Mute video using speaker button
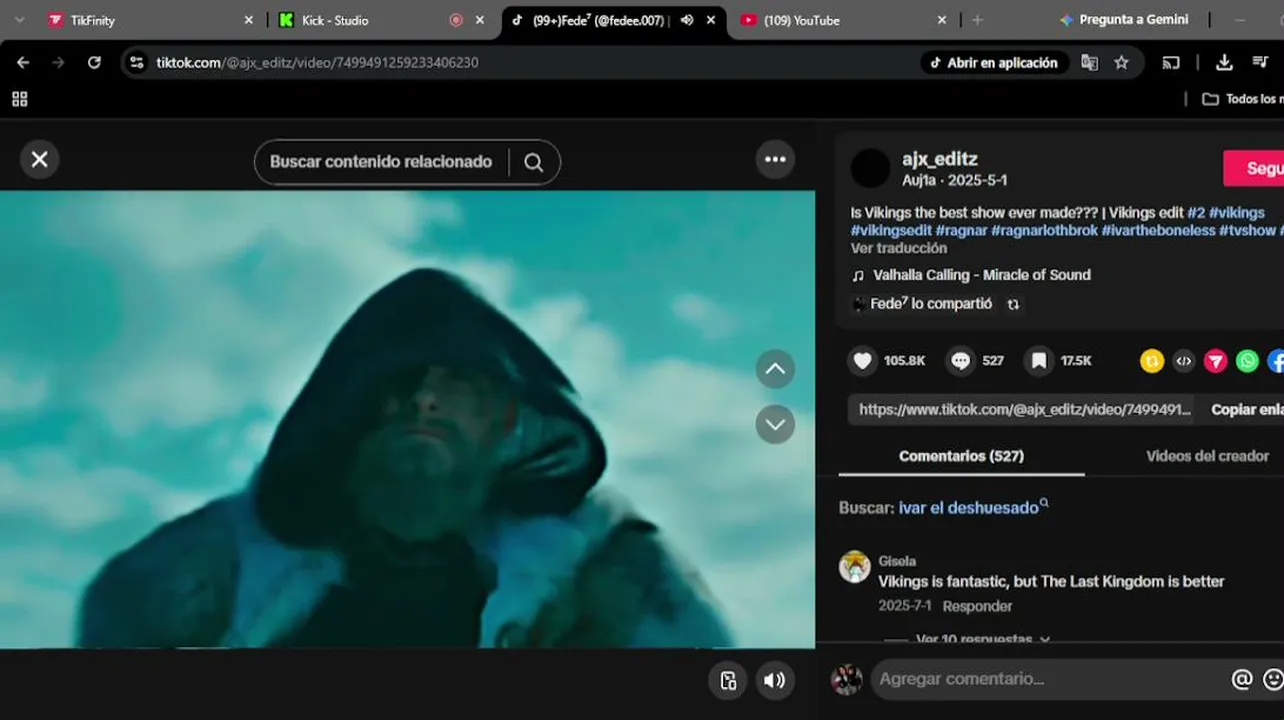Screen dimensions: 1284x720 (775, 681)
